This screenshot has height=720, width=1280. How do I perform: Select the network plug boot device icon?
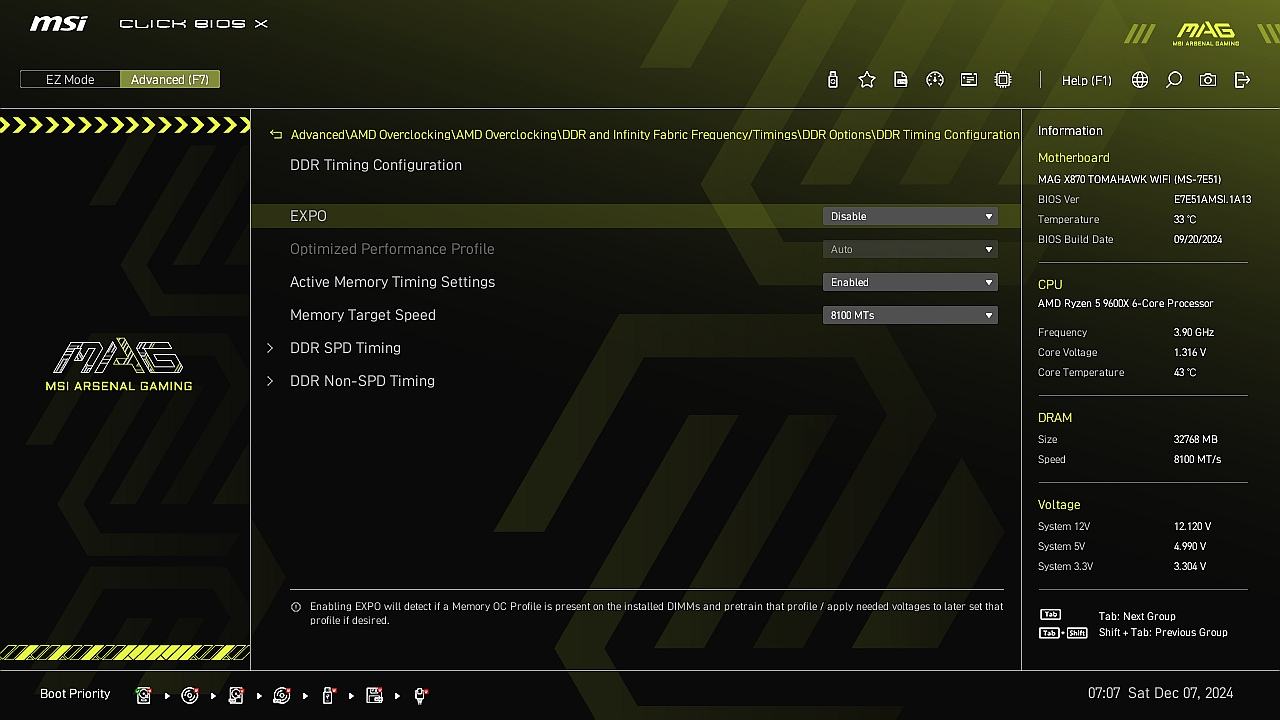[421, 695]
